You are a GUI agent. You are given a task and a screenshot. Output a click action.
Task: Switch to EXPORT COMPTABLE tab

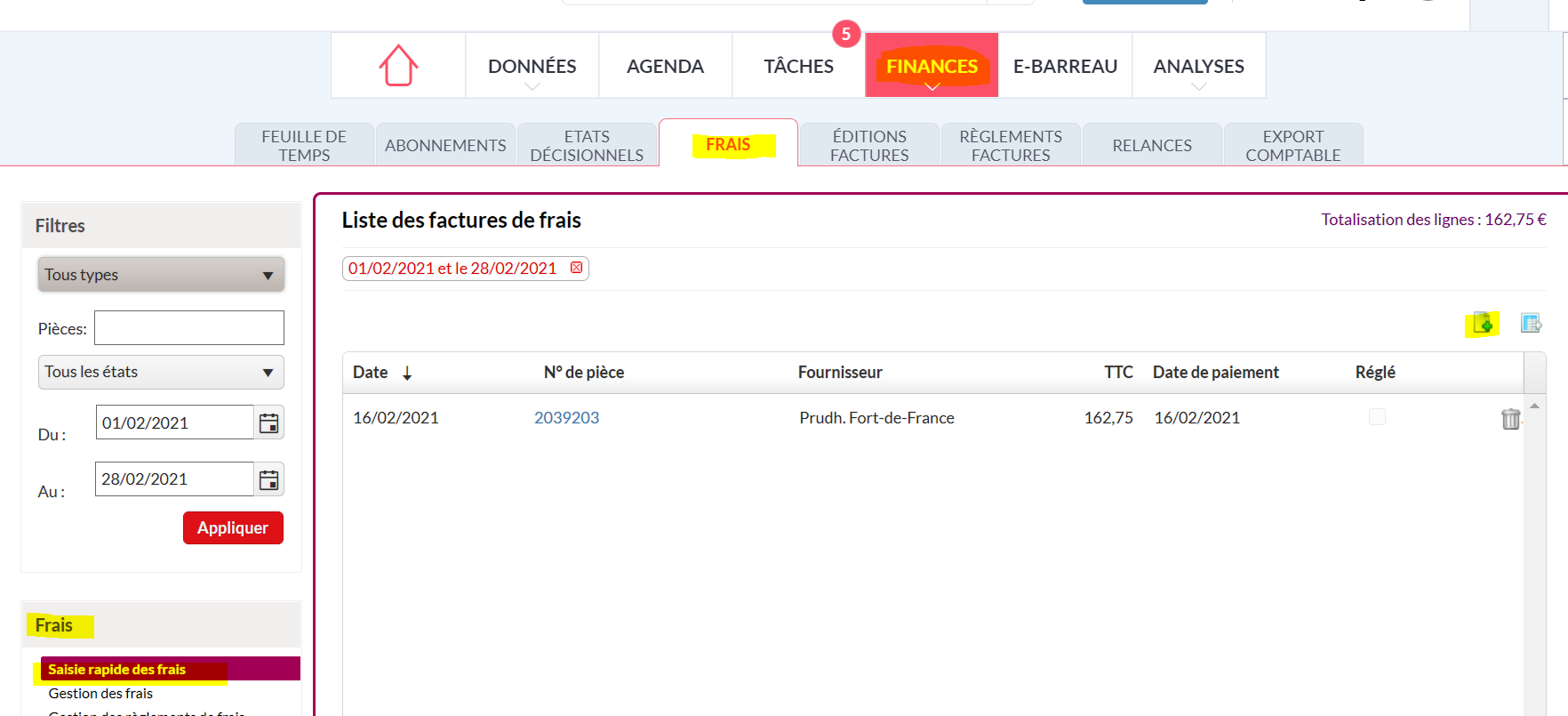[1293, 145]
